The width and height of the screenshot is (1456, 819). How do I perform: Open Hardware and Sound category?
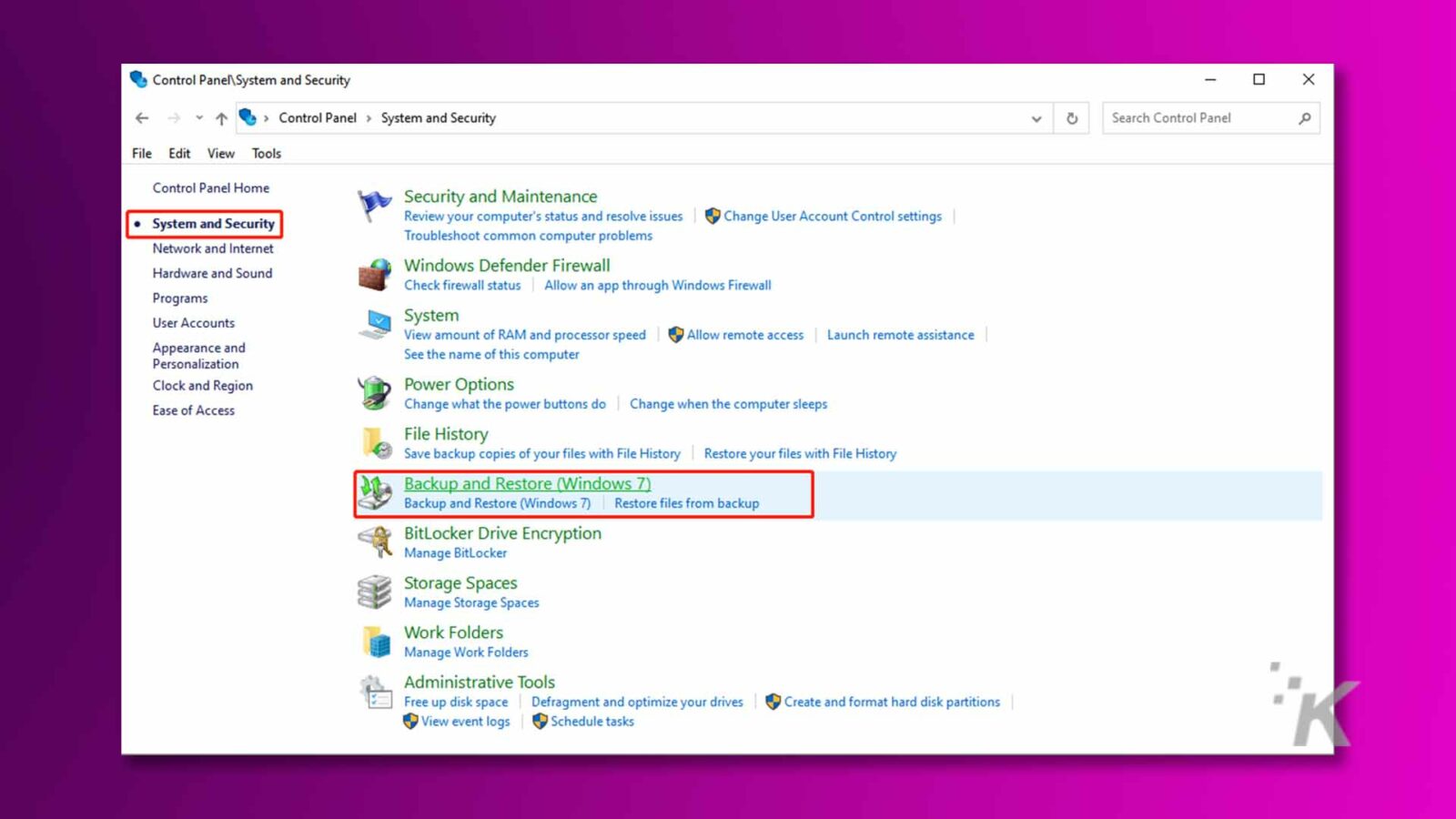(x=212, y=273)
